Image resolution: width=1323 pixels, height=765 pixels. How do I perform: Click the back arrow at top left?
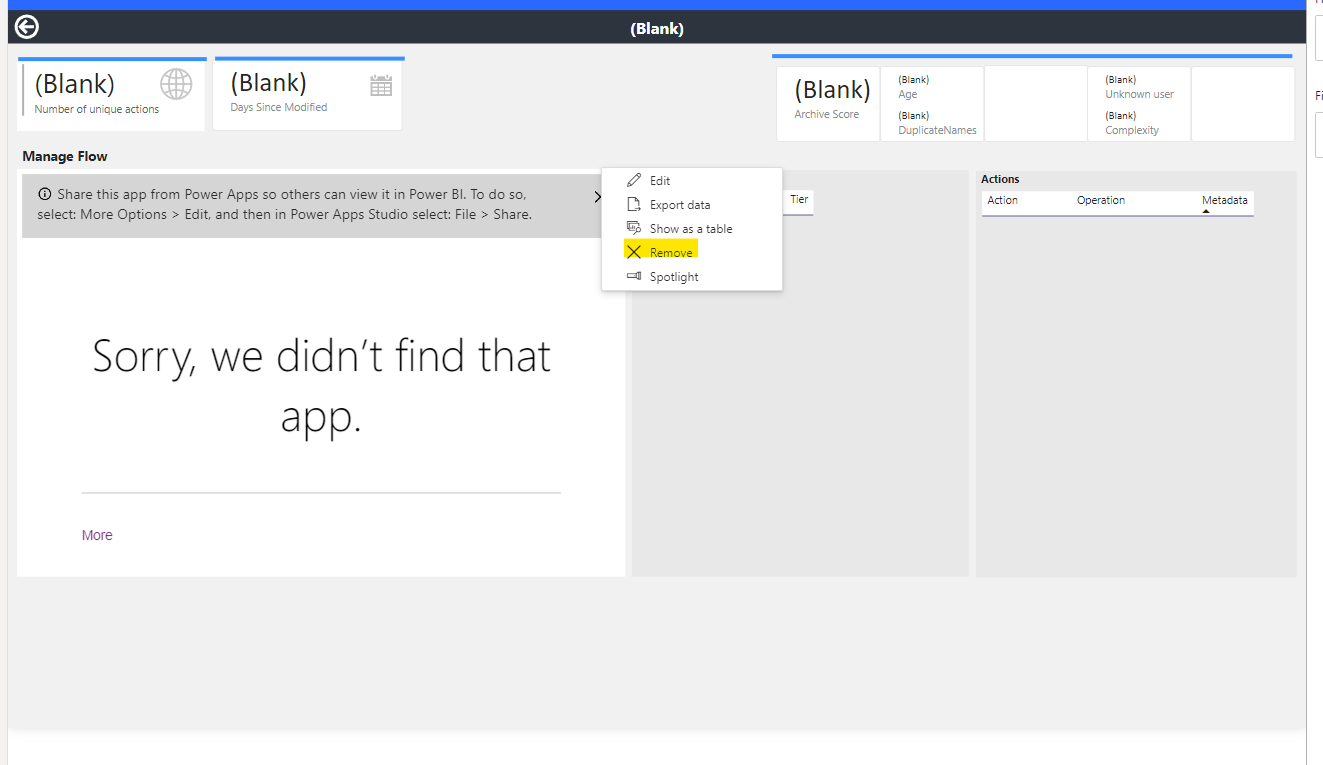26,26
